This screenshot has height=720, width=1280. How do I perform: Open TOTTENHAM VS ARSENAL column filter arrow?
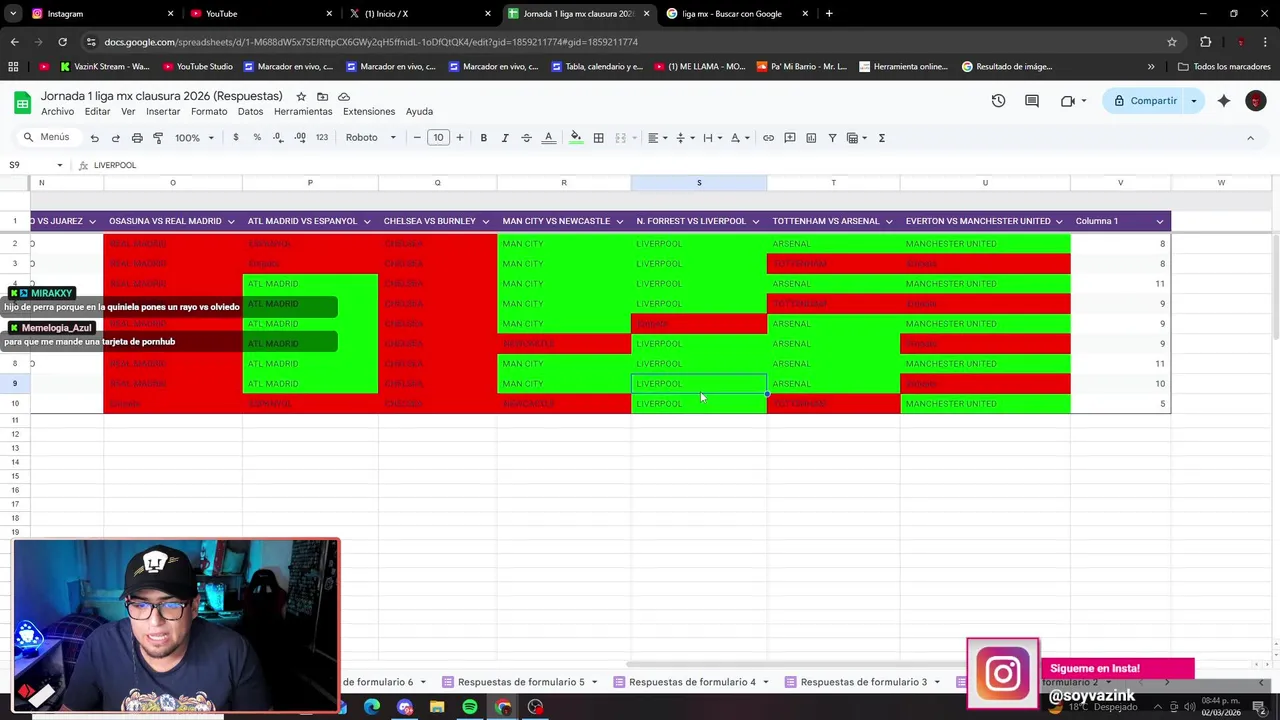point(890,221)
